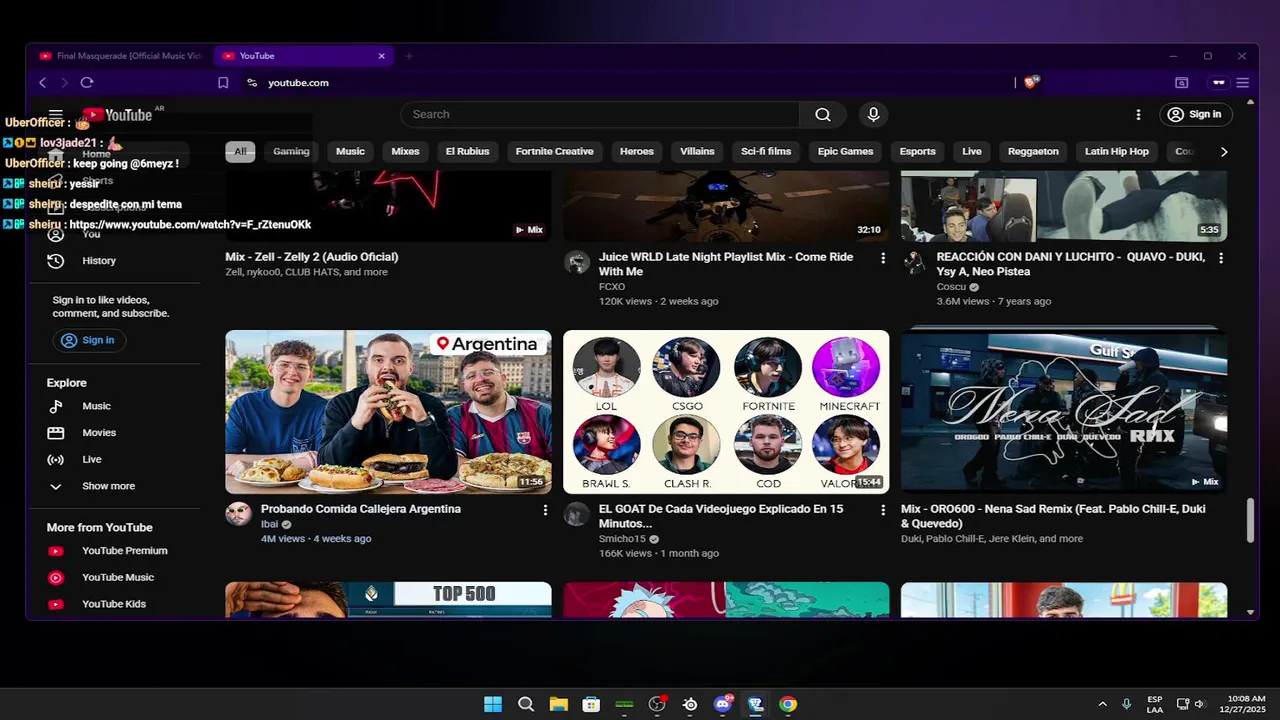The image size is (1280, 720).
Task: Reload the page in the browser
Action: (87, 83)
